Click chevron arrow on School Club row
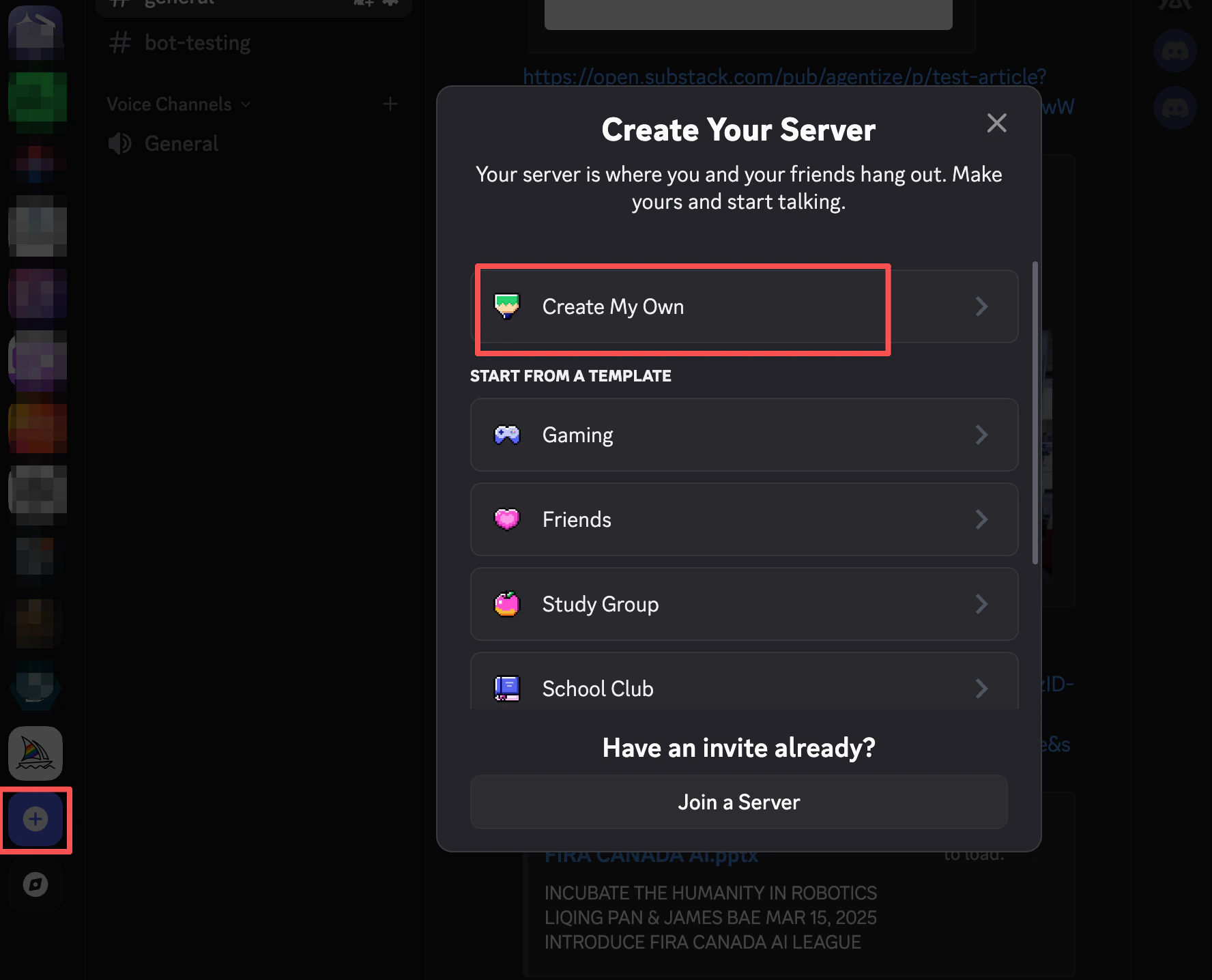Viewport: 1212px width, 980px height. [981, 689]
